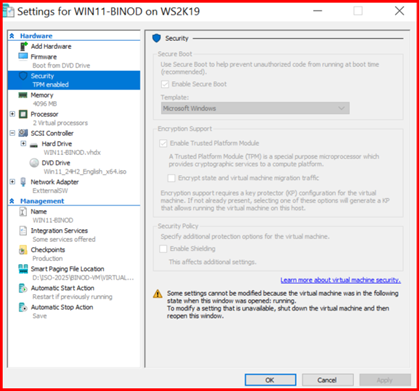Open the Template Microsoft Windows dropdown
This screenshot has width=419, height=391.
point(255,108)
